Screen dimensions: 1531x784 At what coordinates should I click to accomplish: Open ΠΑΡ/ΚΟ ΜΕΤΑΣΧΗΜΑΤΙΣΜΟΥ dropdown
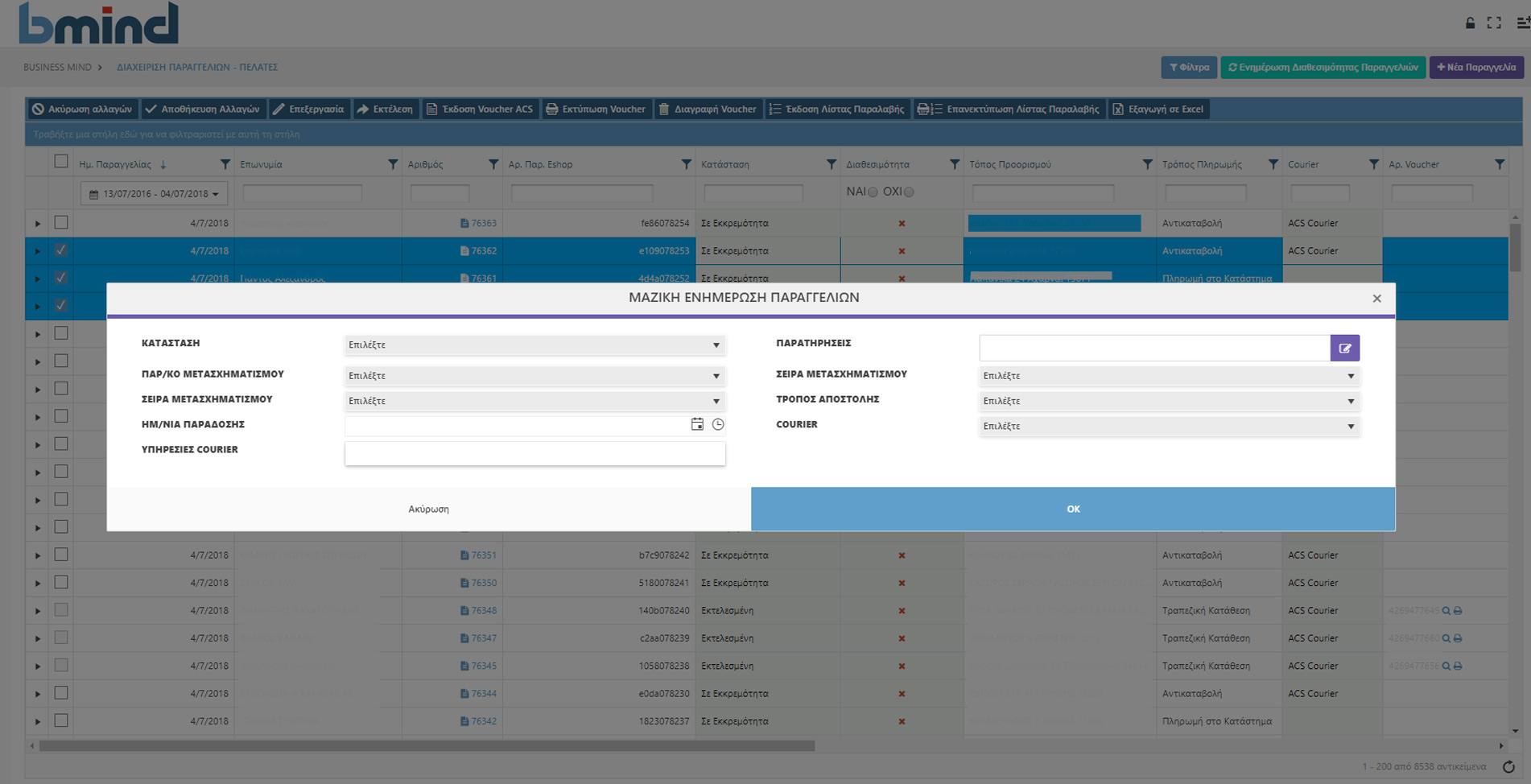click(x=534, y=376)
